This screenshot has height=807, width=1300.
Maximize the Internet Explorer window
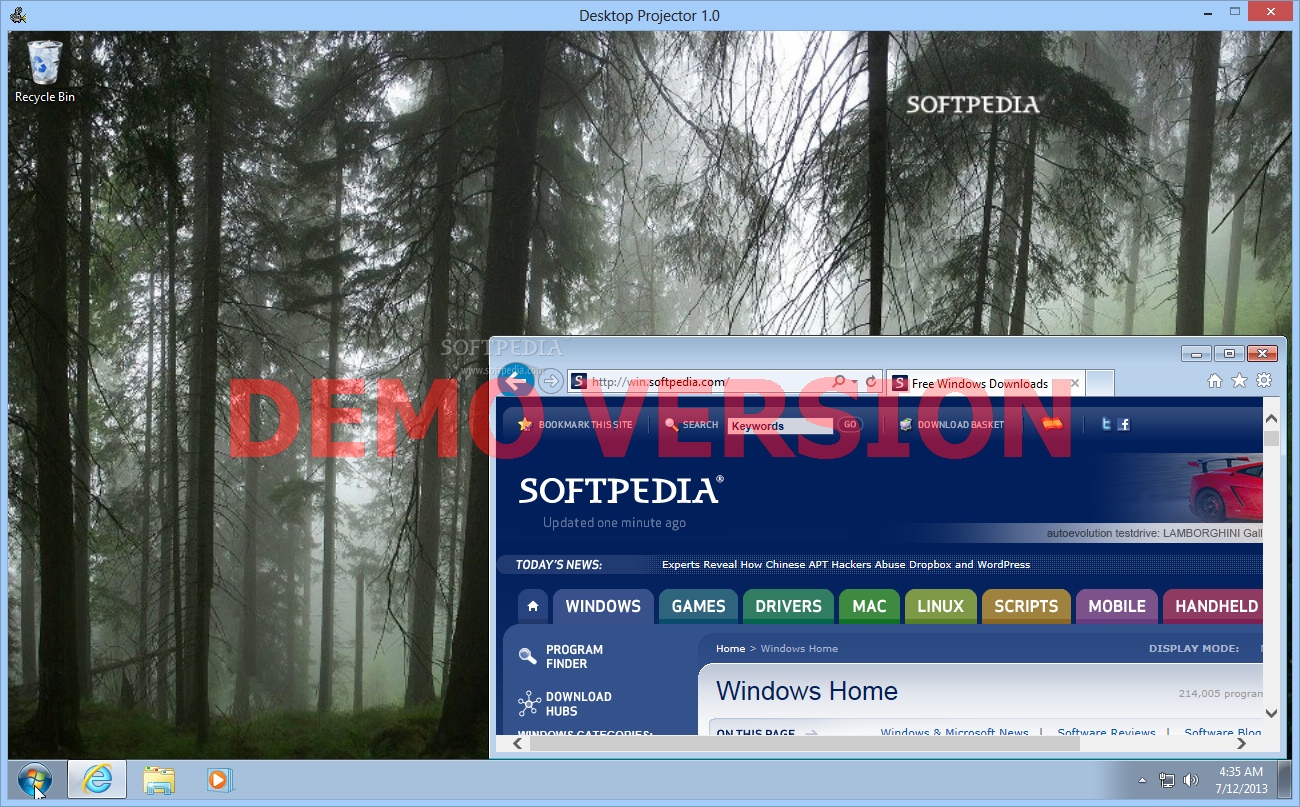pyautogui.click(x=1229, y=353)
